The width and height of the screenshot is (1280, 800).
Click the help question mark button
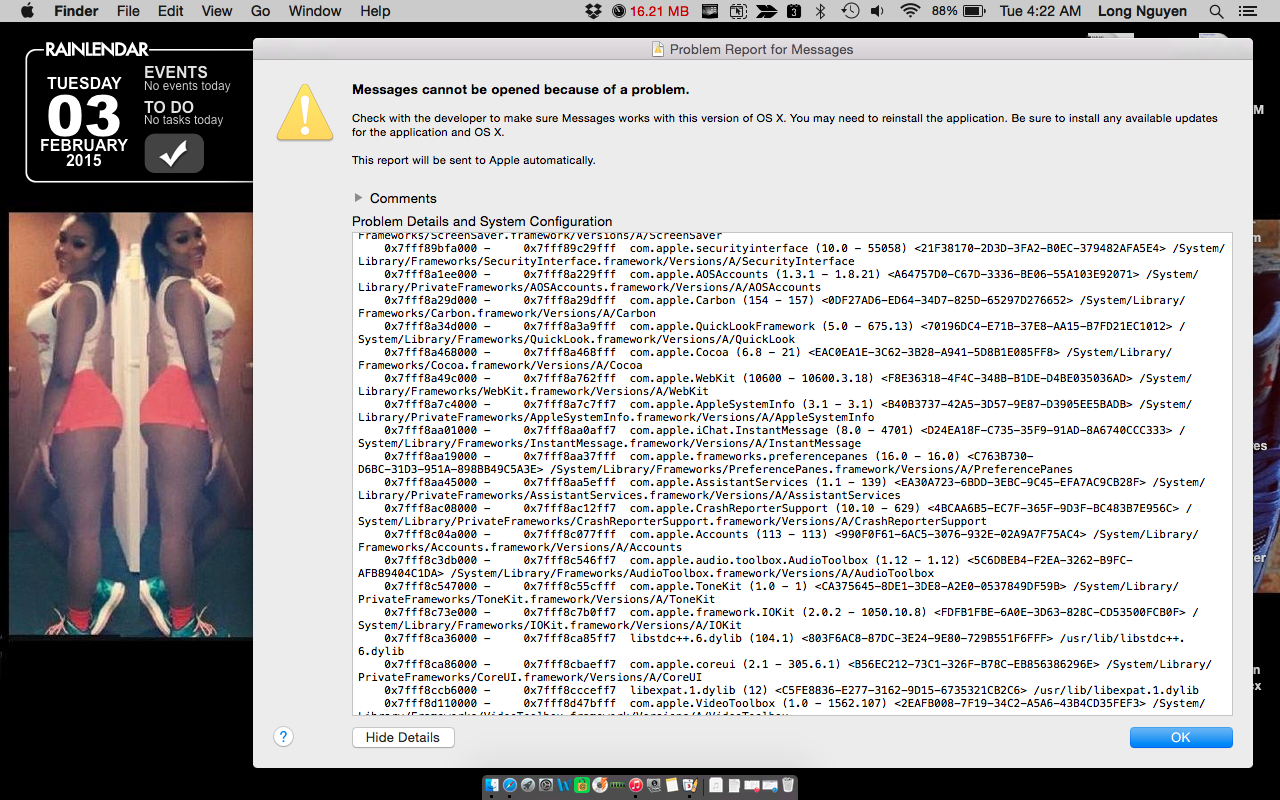pos(283,737)
